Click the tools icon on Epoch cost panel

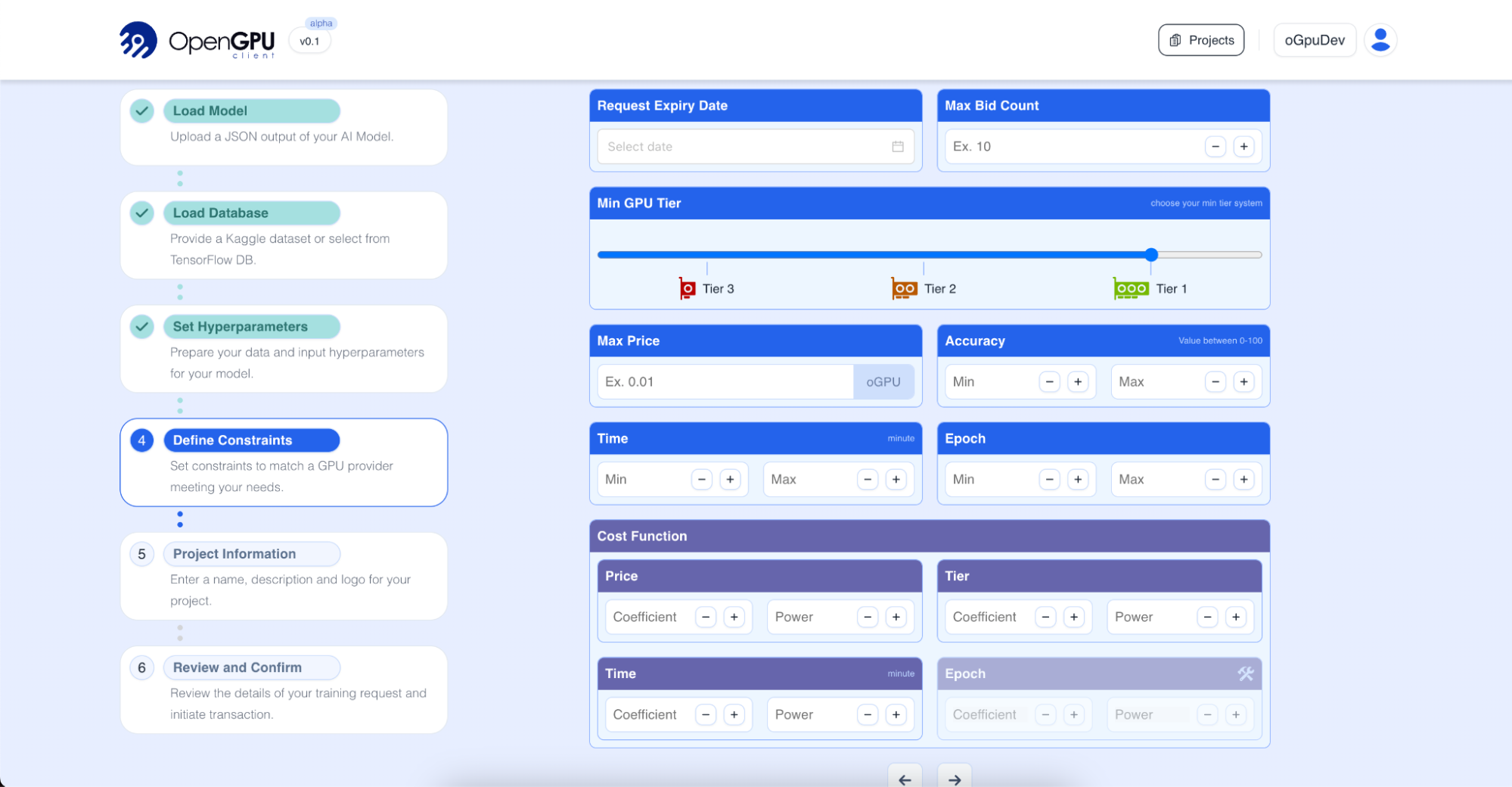pyautogui.click(x=1245, y=673)
